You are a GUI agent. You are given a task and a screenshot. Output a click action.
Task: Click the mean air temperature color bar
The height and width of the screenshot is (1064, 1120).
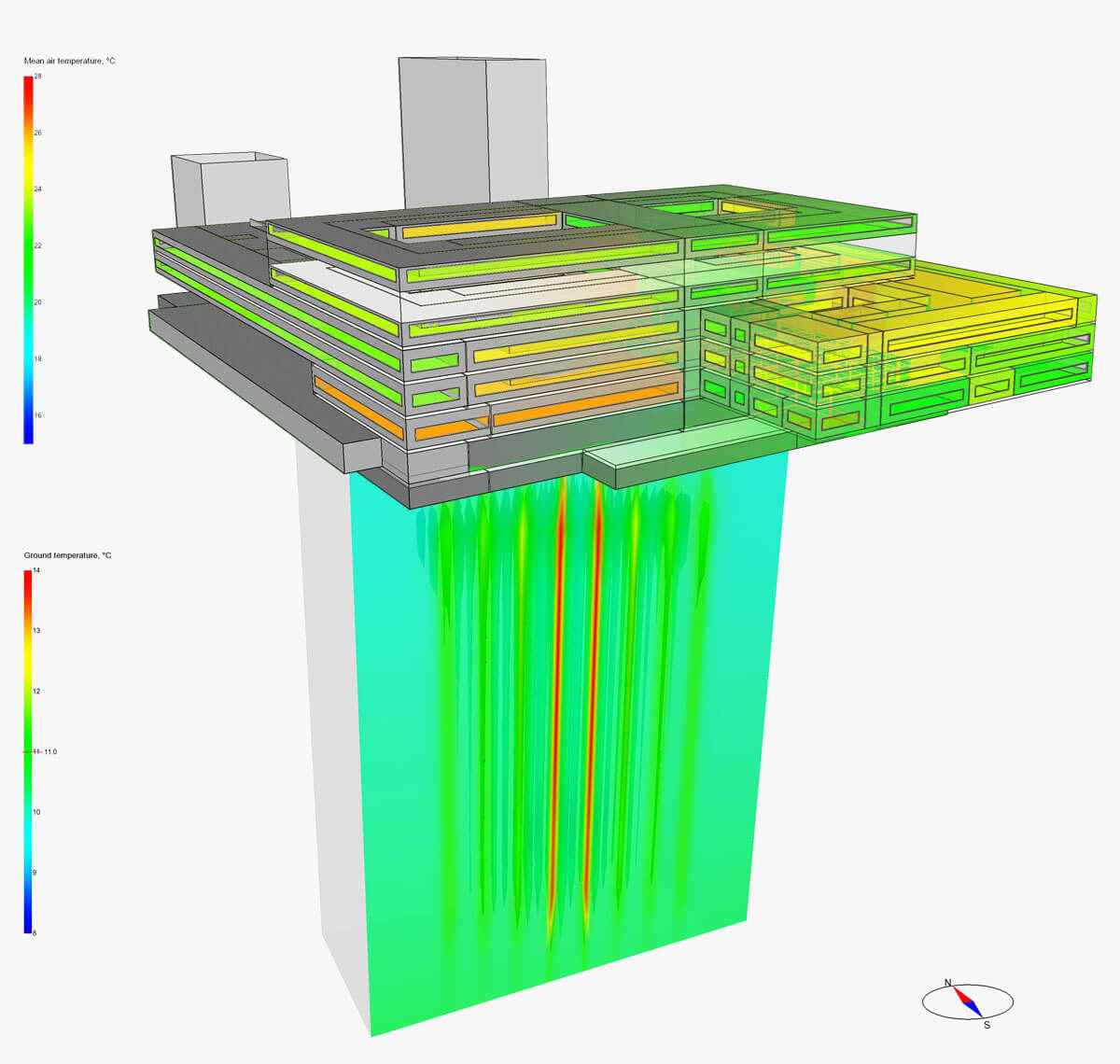[28, 259]
